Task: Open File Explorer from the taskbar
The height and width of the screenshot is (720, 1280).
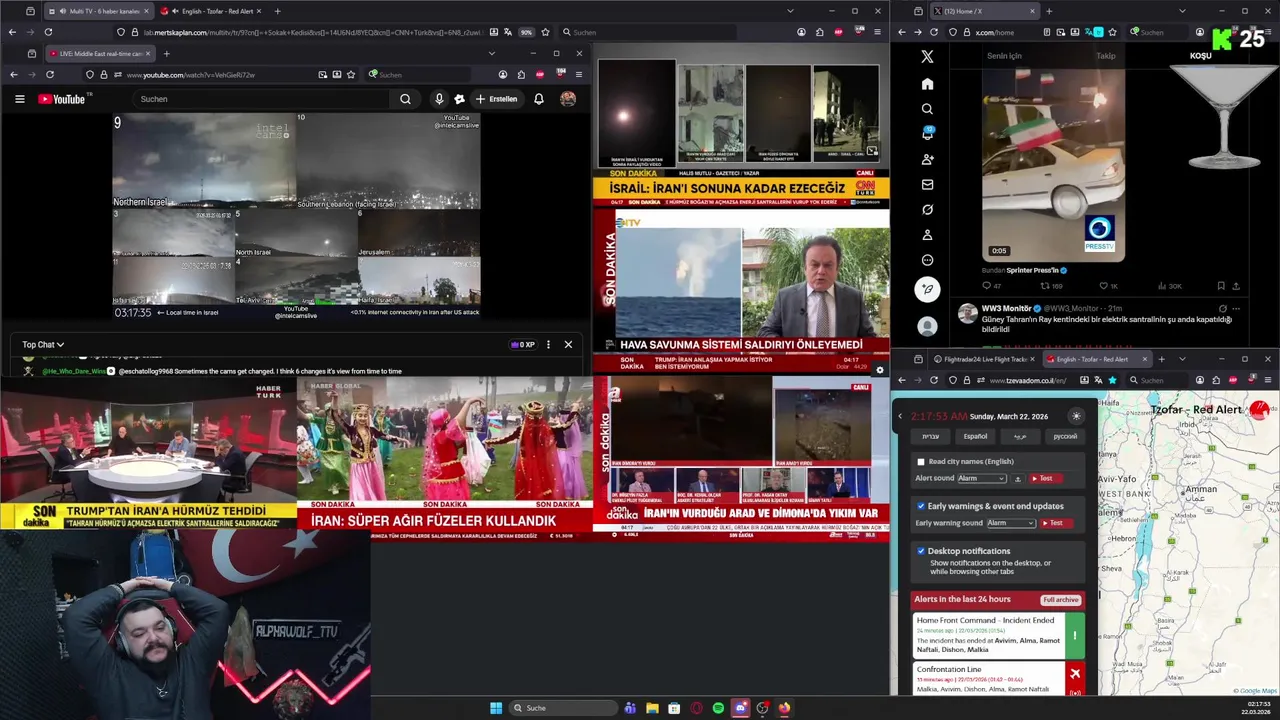Action: tap(652, 708)
